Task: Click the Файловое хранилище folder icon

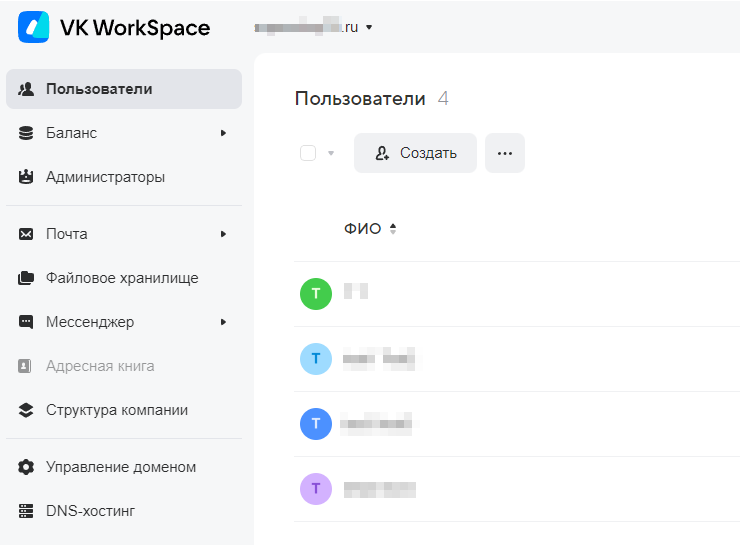Action: point(26,278)
